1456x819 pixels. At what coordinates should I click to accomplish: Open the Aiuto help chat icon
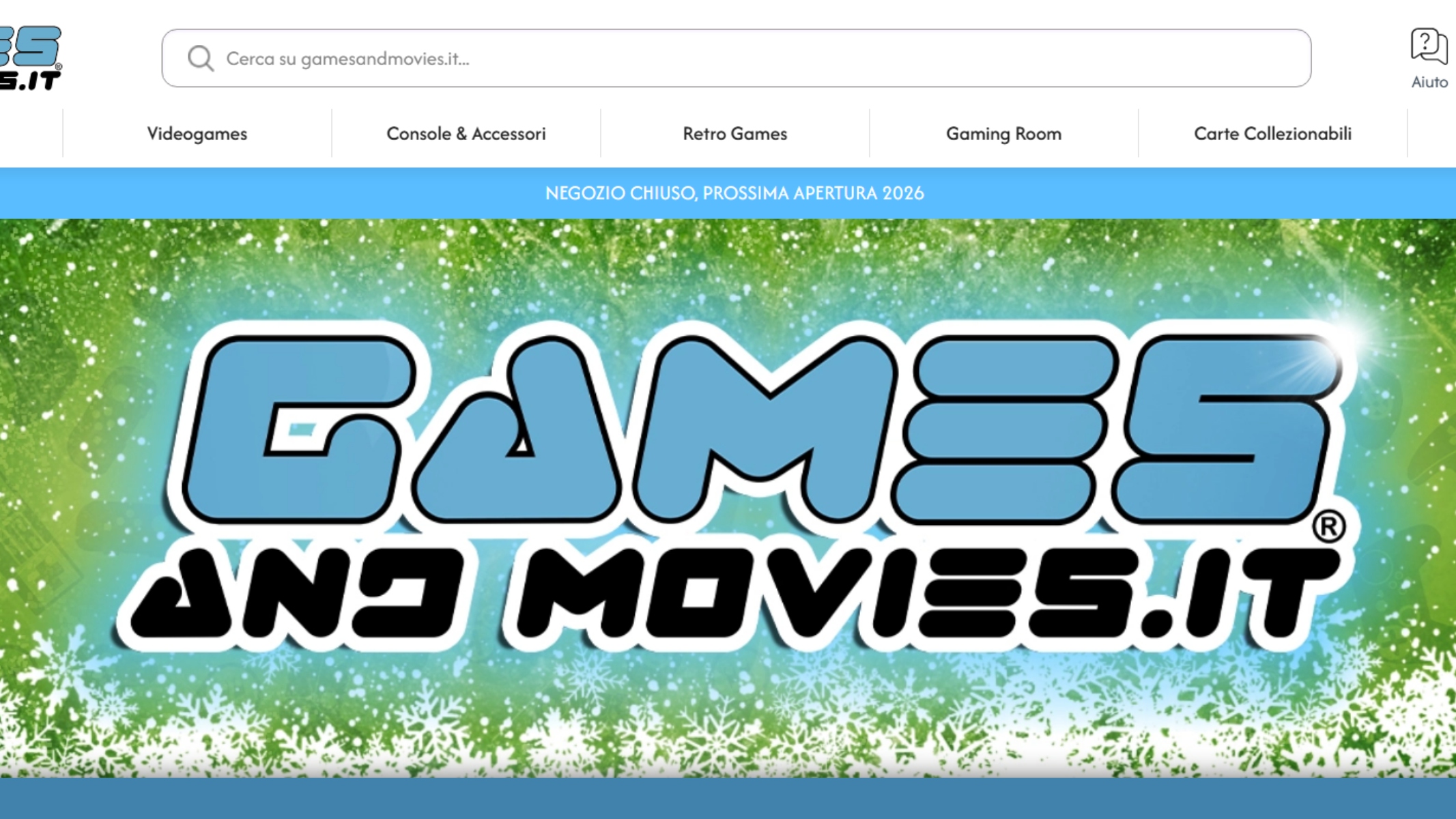1429,46
